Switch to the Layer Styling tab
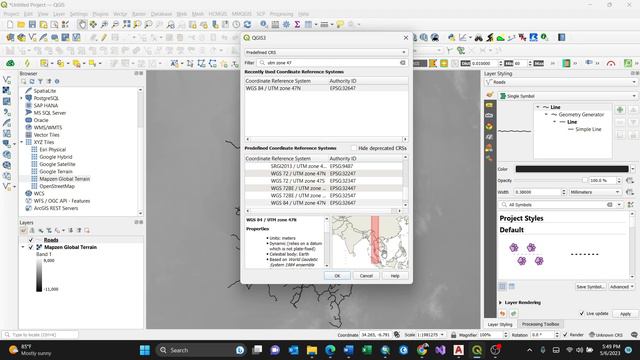The image size is (640, 360). coord(500,324)
